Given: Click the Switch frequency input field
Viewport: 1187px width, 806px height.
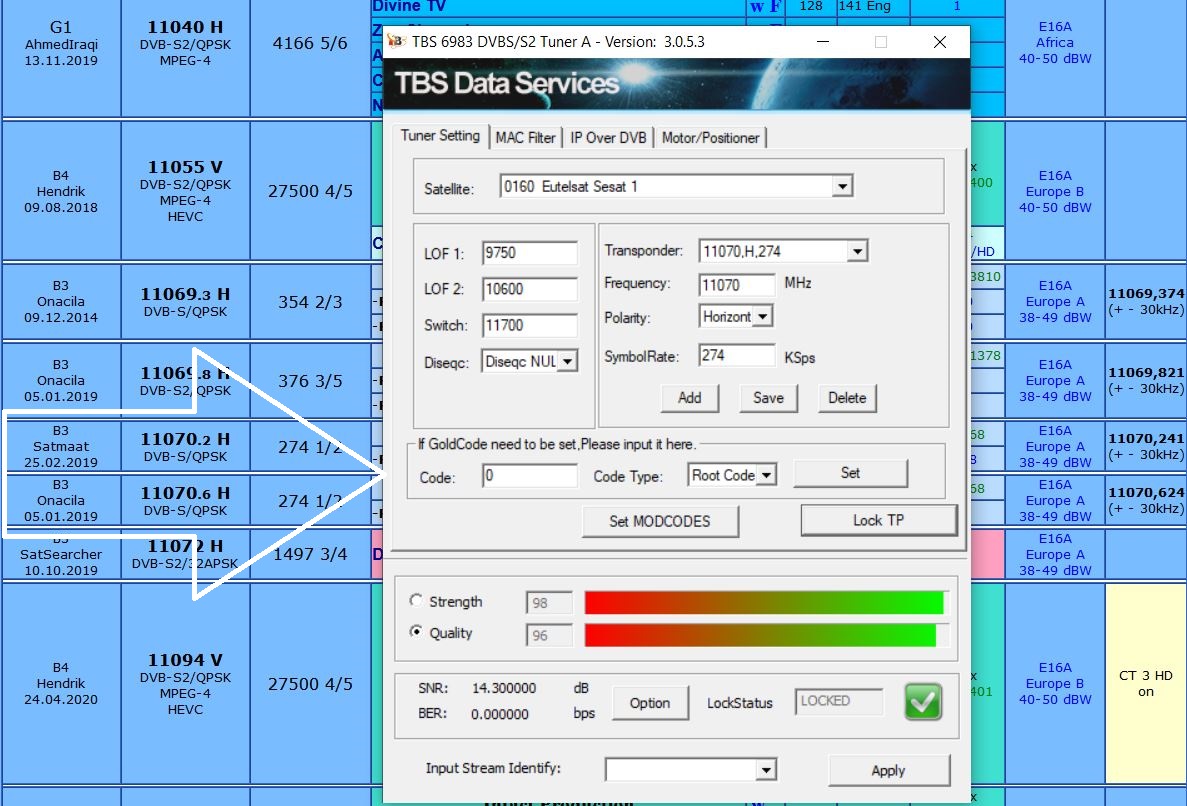Looking at the screenshot, I should 530,325.
